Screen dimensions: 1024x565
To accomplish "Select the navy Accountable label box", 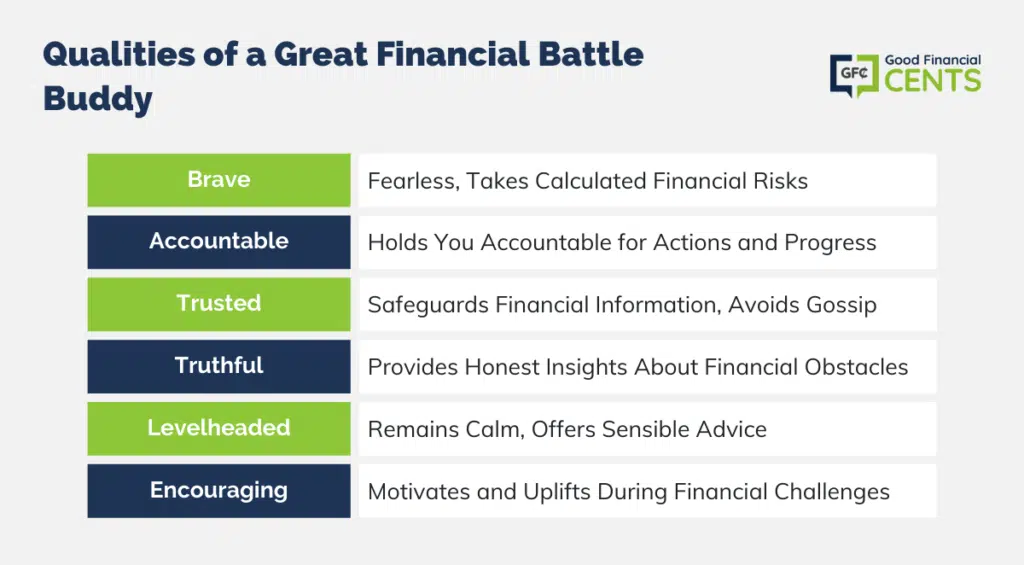I will point(219,242).
